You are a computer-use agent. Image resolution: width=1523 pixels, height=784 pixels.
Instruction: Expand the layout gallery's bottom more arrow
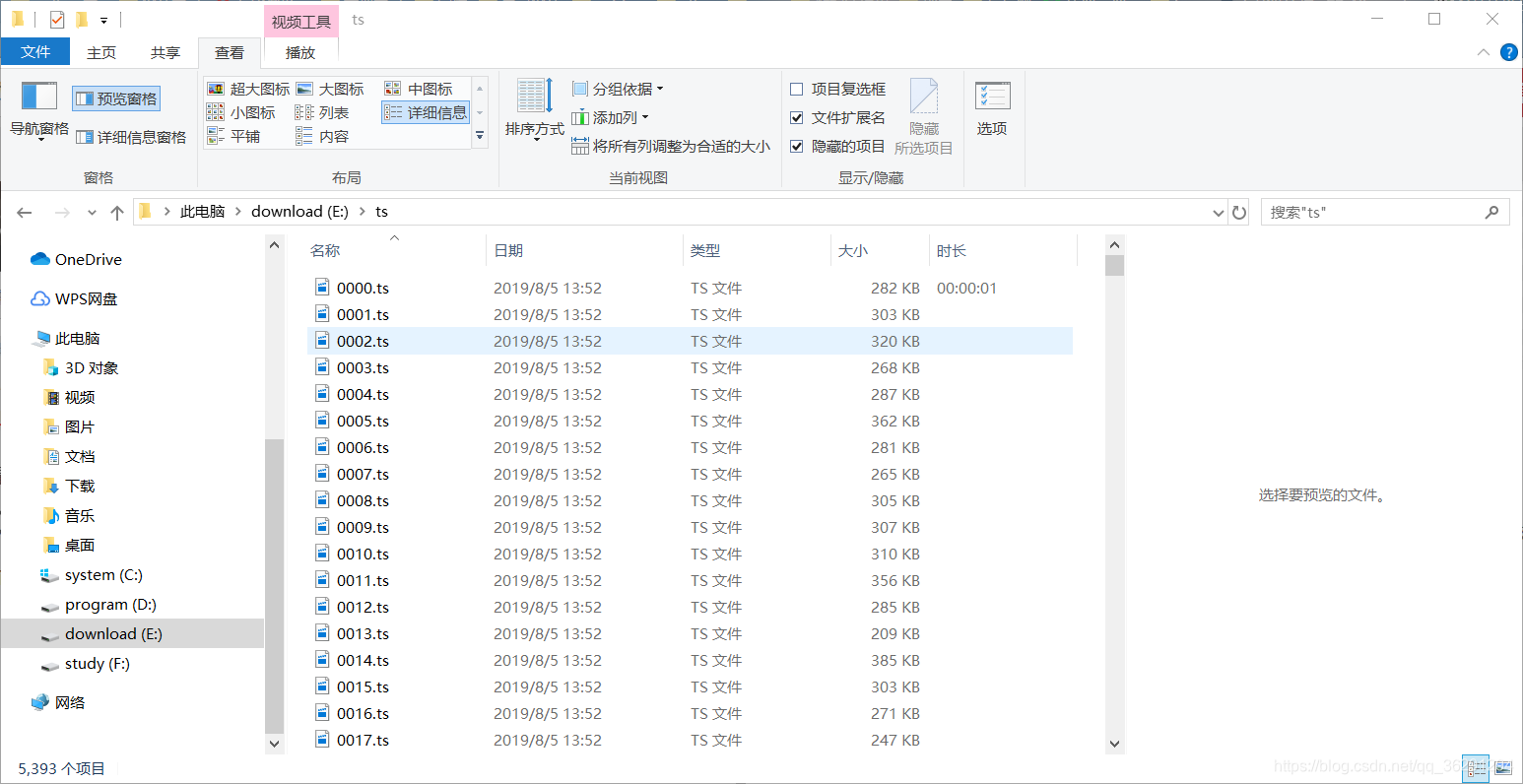[x=480, y=136]
